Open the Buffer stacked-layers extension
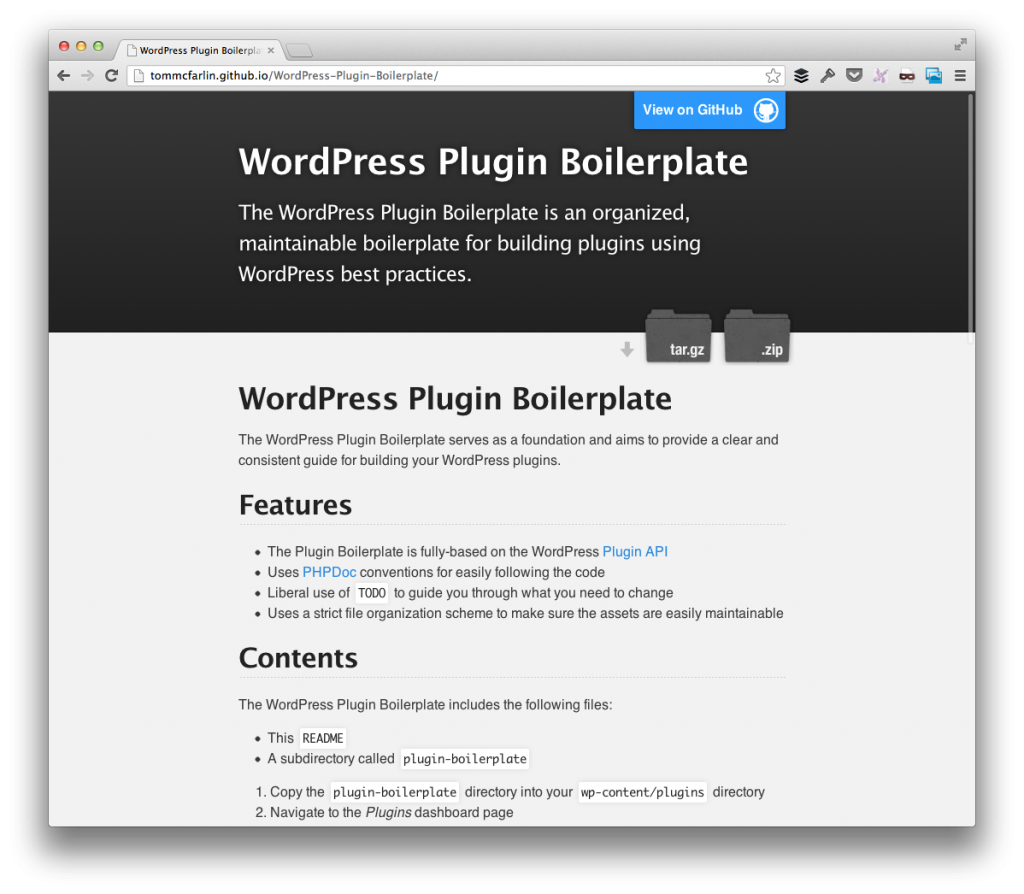The width and height of the screenshot is (1024, 894). 801,76
